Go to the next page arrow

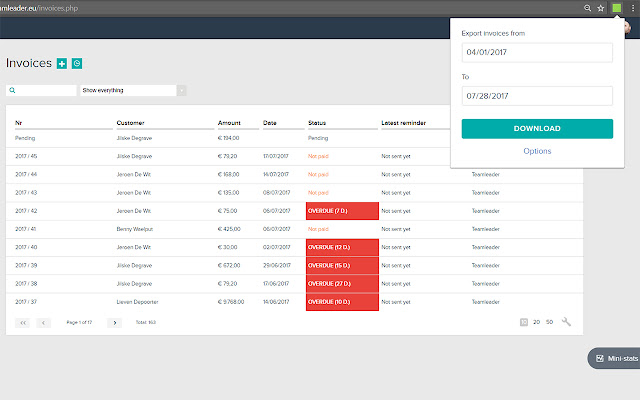click(115, 323)
